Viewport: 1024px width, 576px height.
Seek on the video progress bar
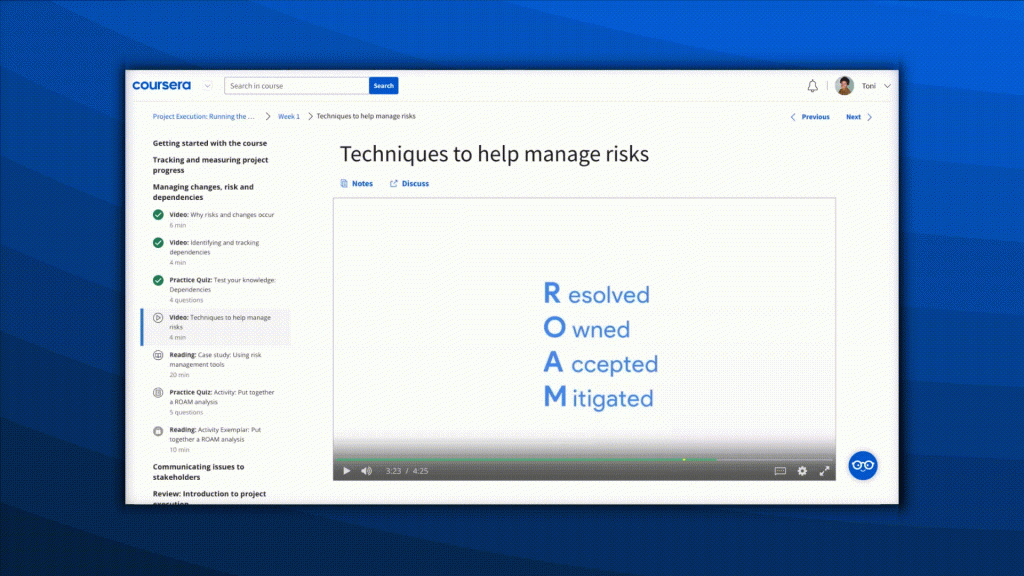click(x=584, y=460)
